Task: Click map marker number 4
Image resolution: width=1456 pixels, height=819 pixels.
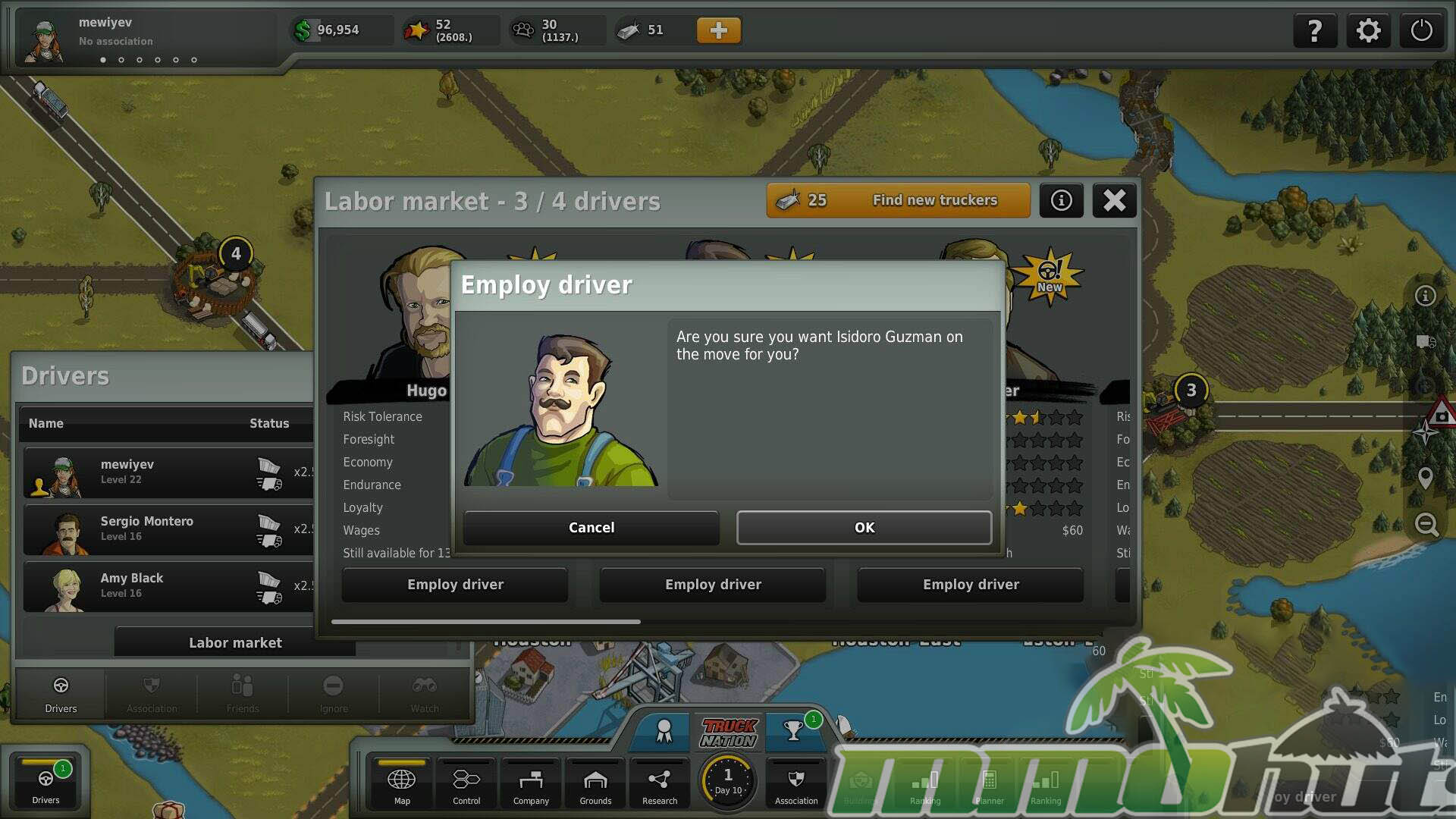Action: (236, 254)
